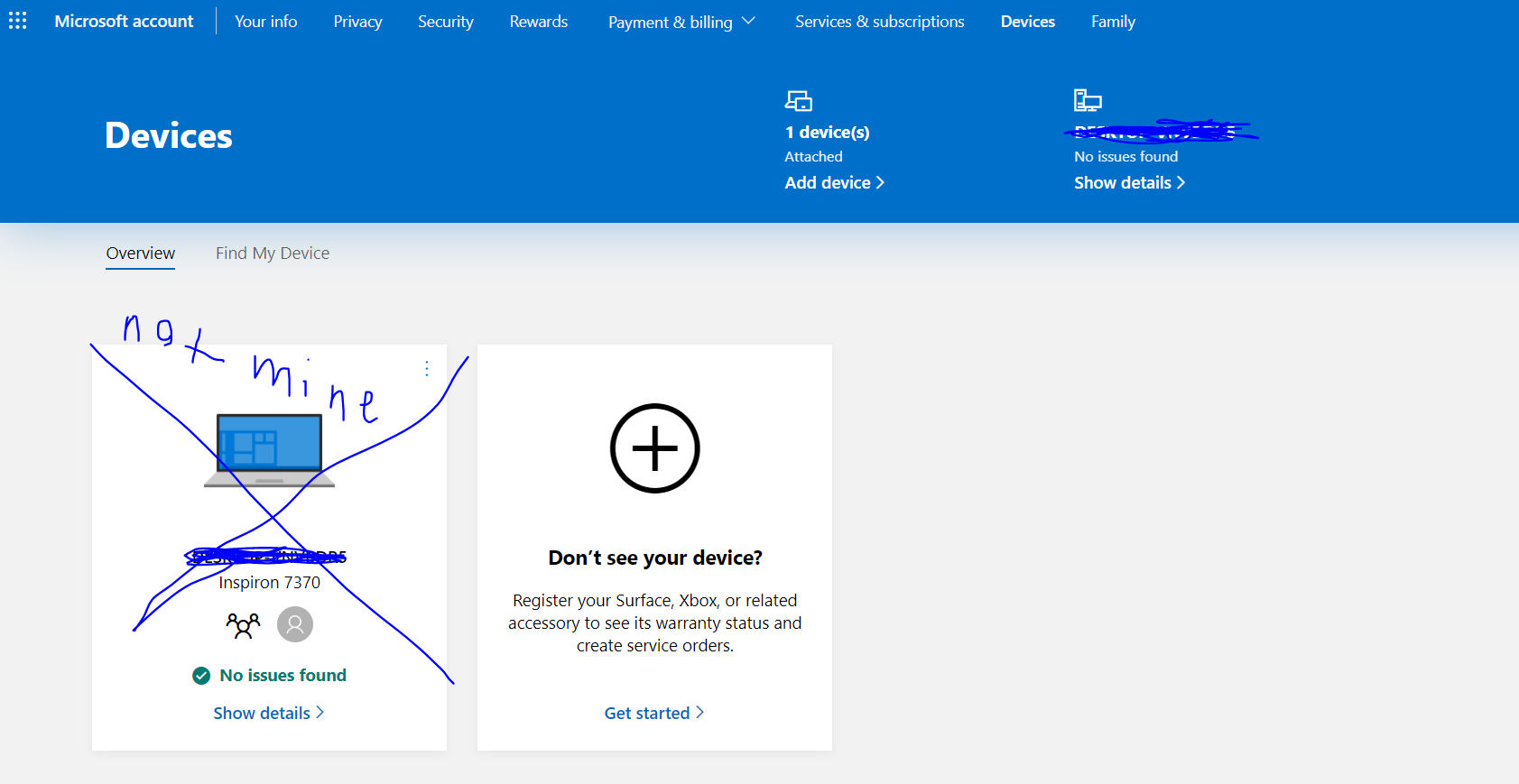1519x784 pixels.
Task: Click the family group icon on device card
Action: pos(243,624)
